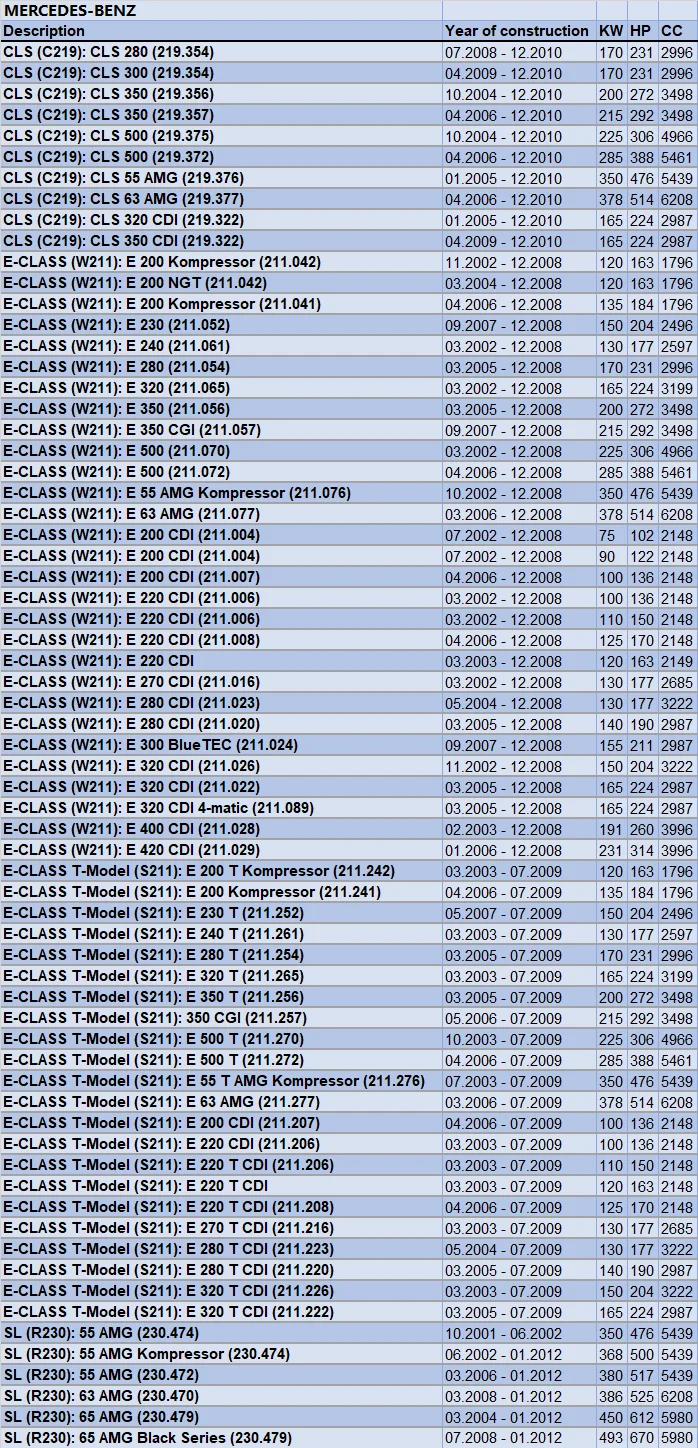The width and height of the screenshot is (698, 1448).
Task: Select the E 500 T (211.272) row
Action: [349, 1060]
